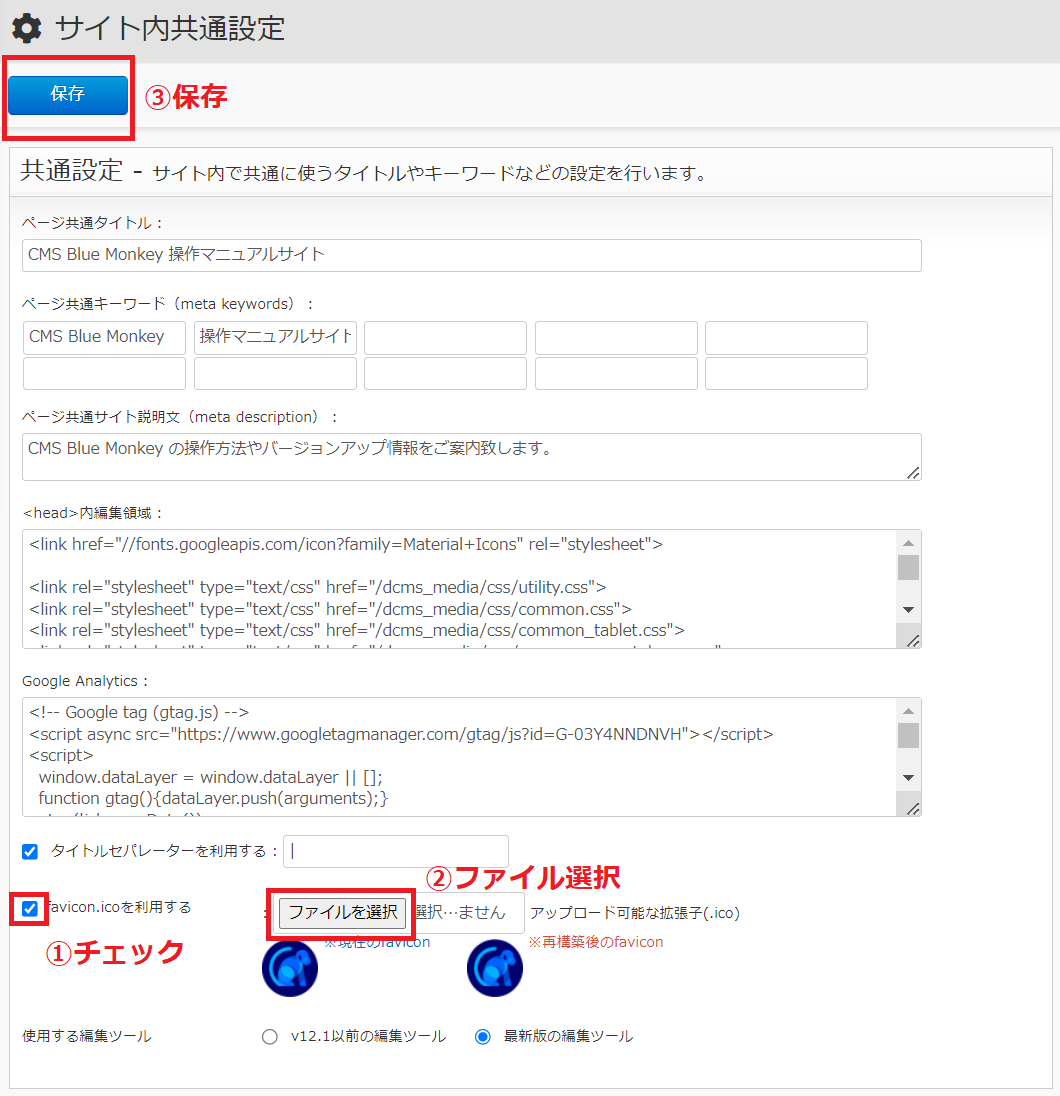The height and width of the screenshot is (1096, 1060).
Task: Click the resize handle of the meta description textarea
Action: [913, 473]
